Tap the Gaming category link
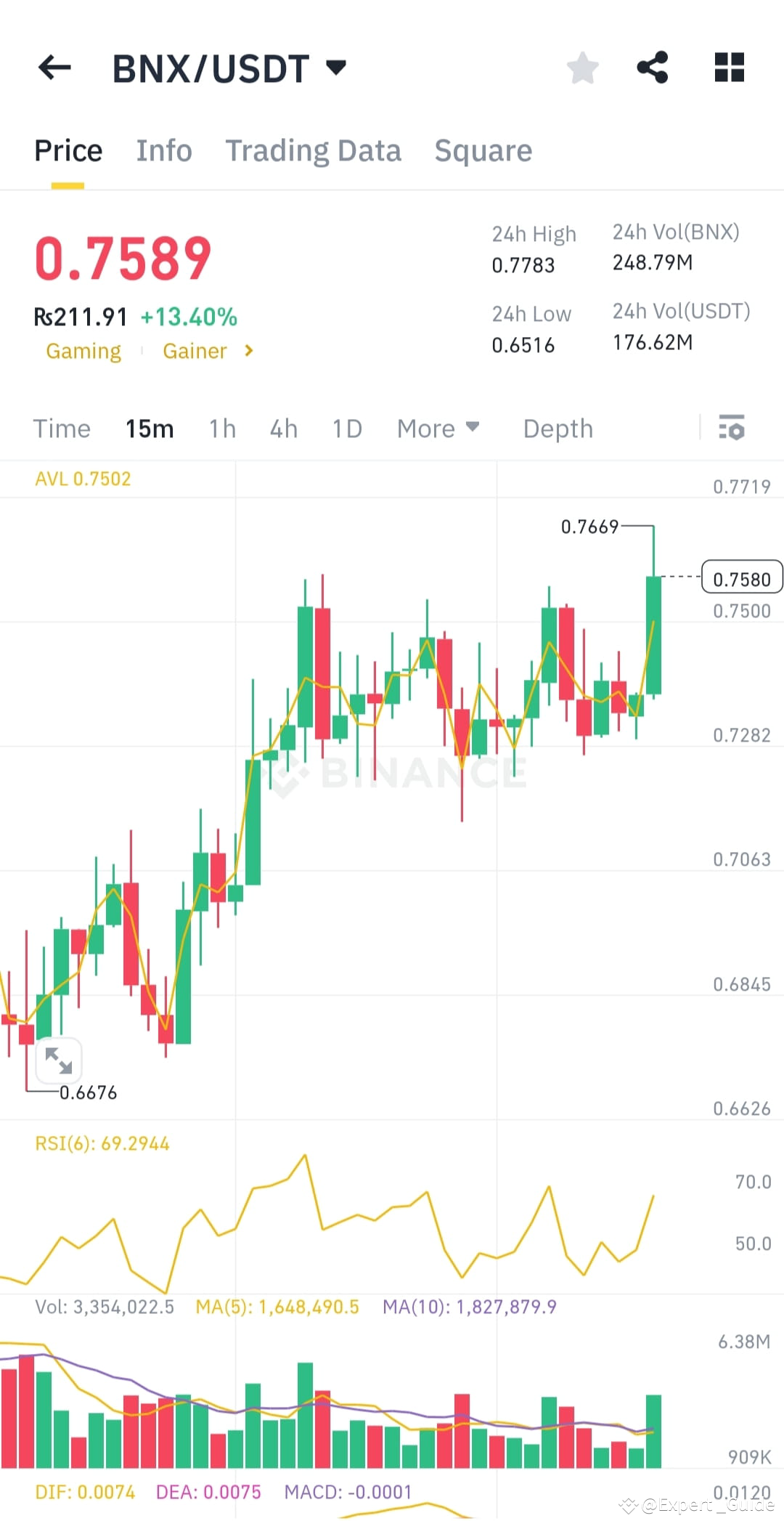This screenshot has width=784, height=1521. [83, 351]
